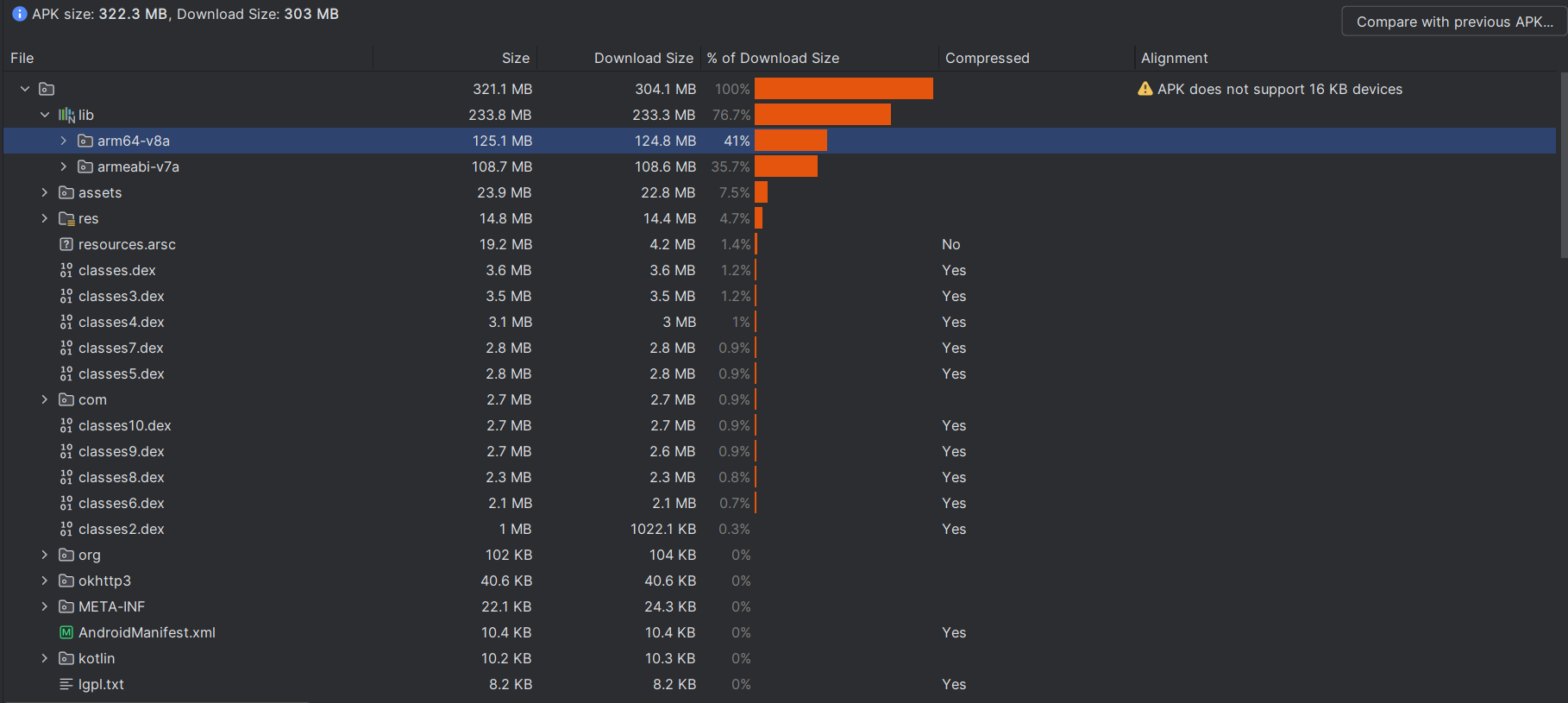The width and height of the screenshot is (1568, 703).
Task: Click the classes9.dex binary file icon
Action: (66, 451)
